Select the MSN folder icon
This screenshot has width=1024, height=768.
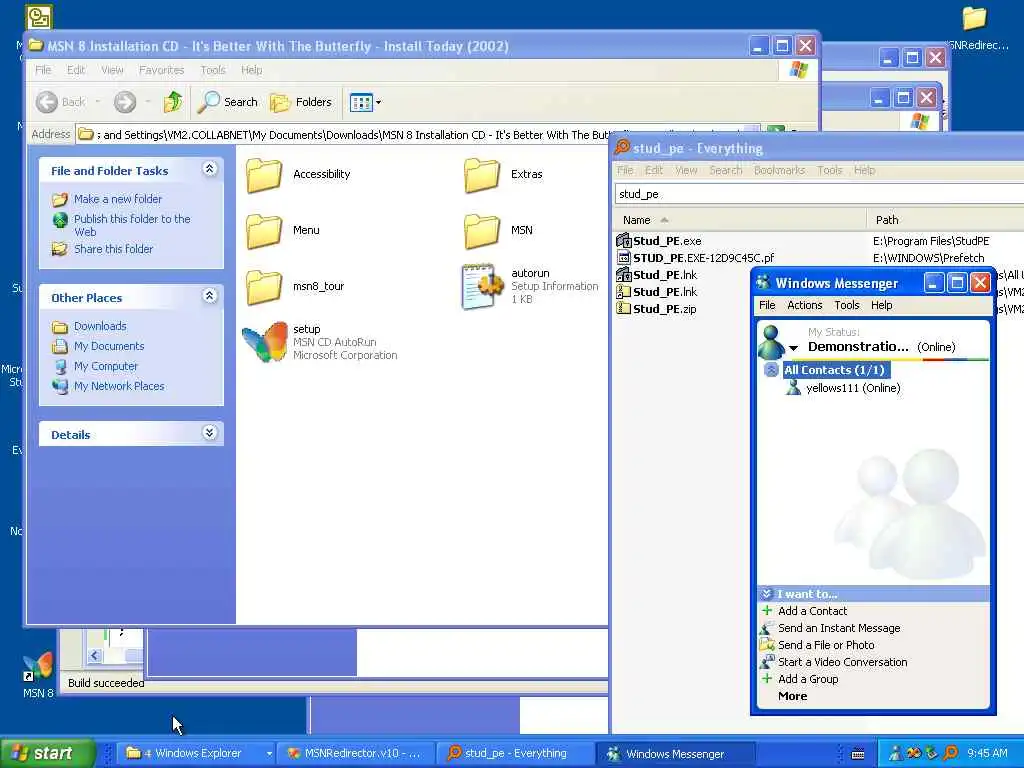pos(482,231)
